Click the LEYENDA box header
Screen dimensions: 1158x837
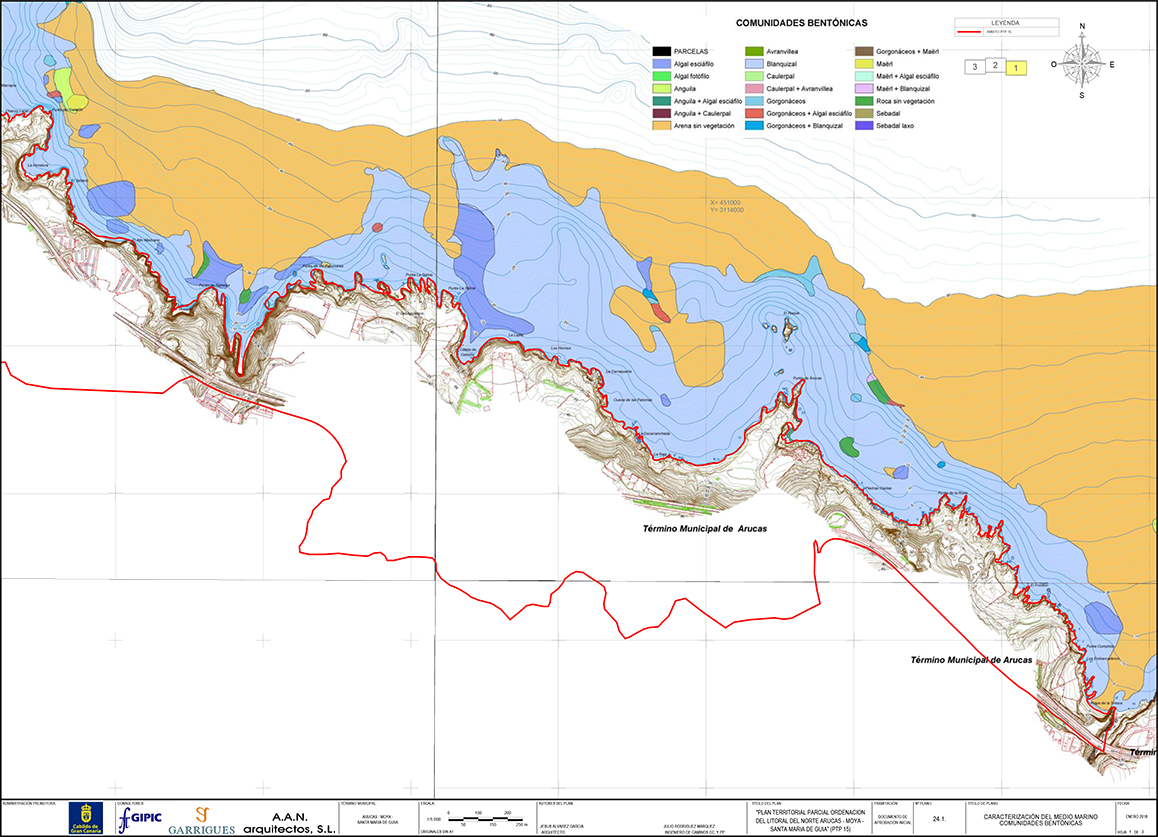pyautogui.click(x=1005, y=23)
